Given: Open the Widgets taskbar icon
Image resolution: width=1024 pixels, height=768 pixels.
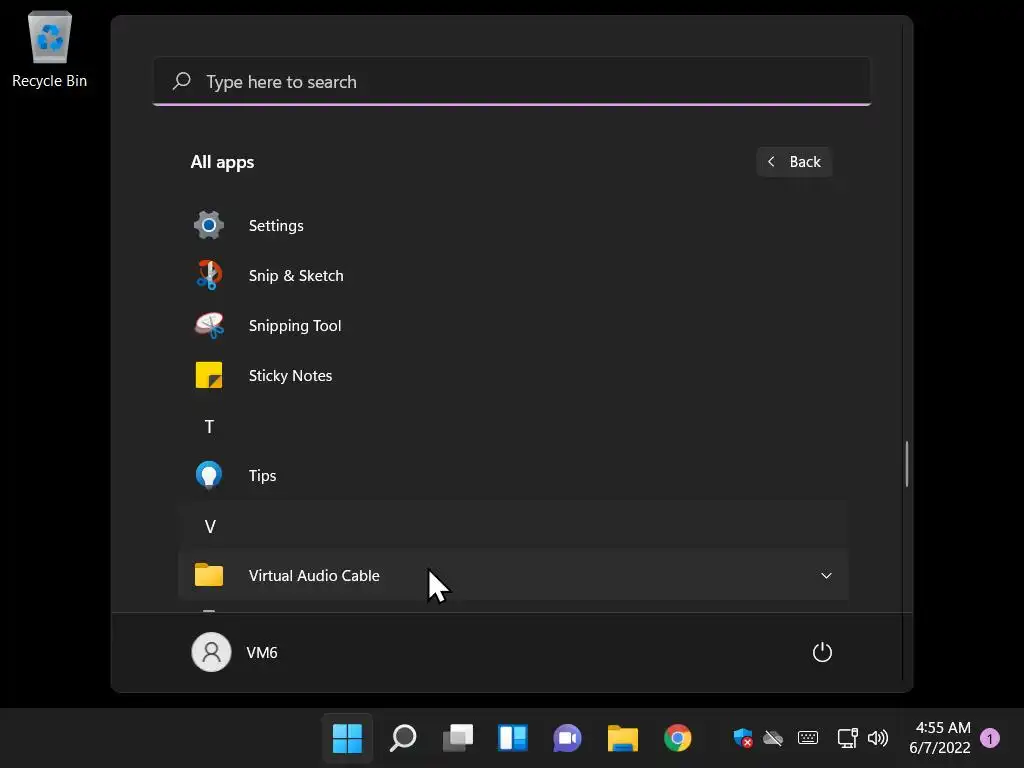Looking at the screenshot, I should (513, 739).
